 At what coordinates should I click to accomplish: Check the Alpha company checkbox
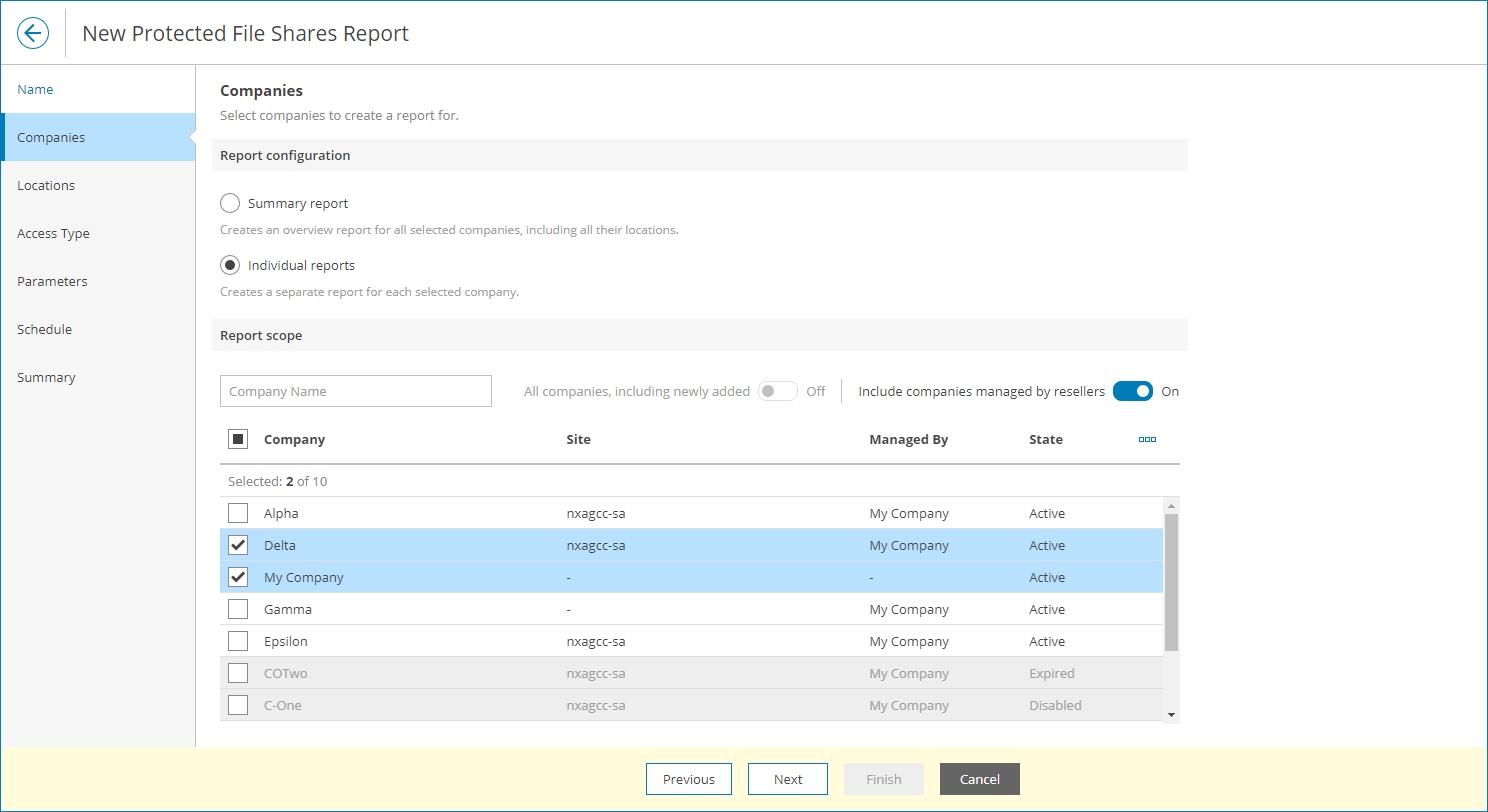coord(238,513)
